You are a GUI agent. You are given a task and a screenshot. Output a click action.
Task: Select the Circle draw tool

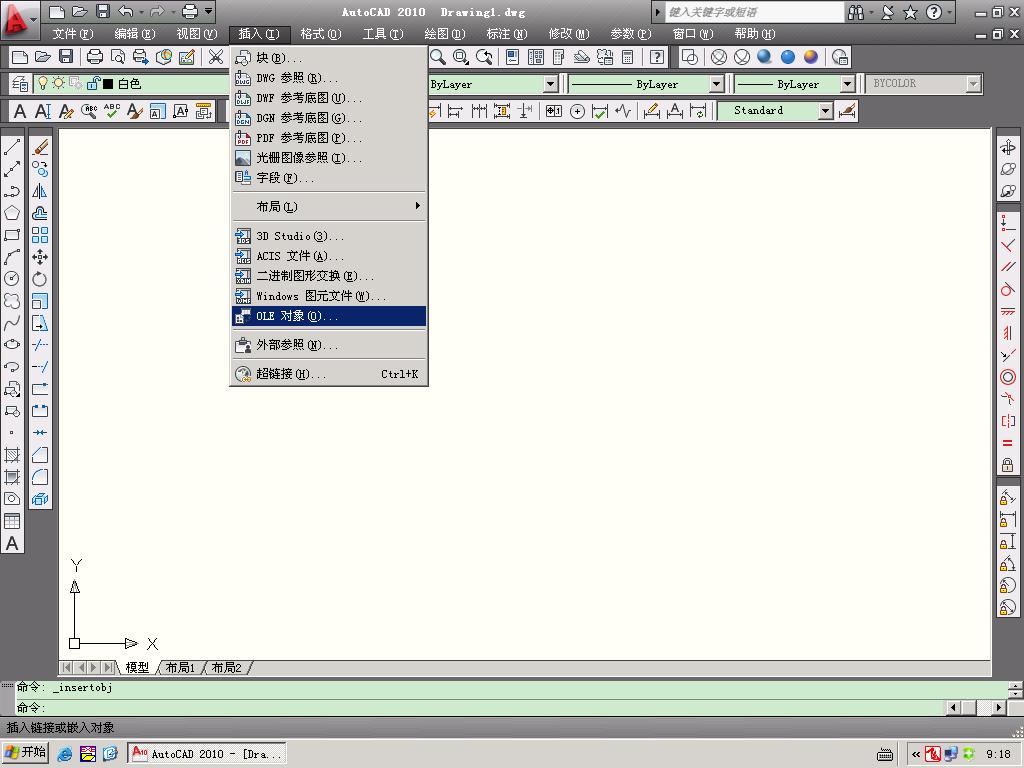(12, 279)
